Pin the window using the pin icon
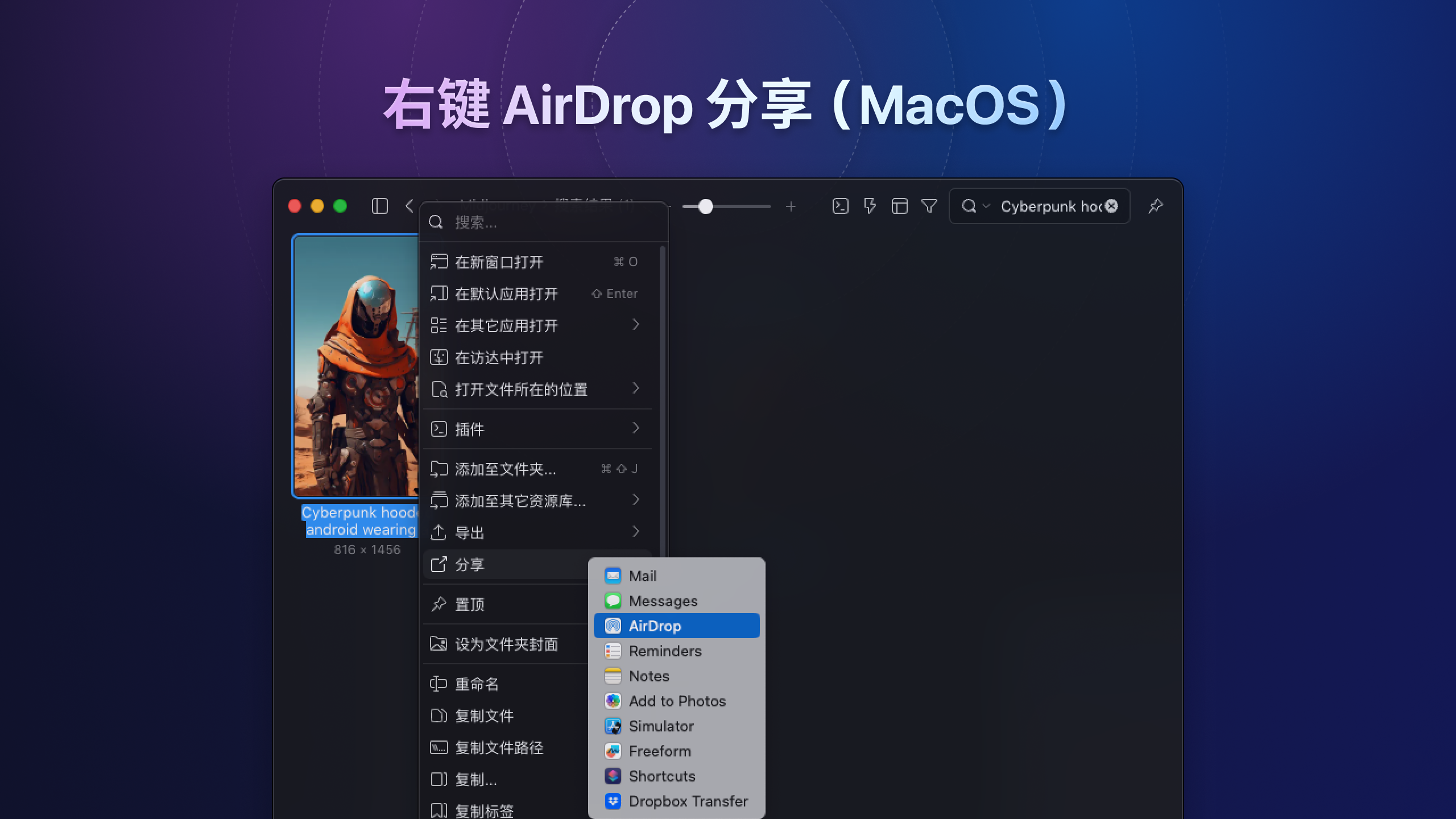The height and width of the screenshot is (819, 1456). [x=1155, y=206]
